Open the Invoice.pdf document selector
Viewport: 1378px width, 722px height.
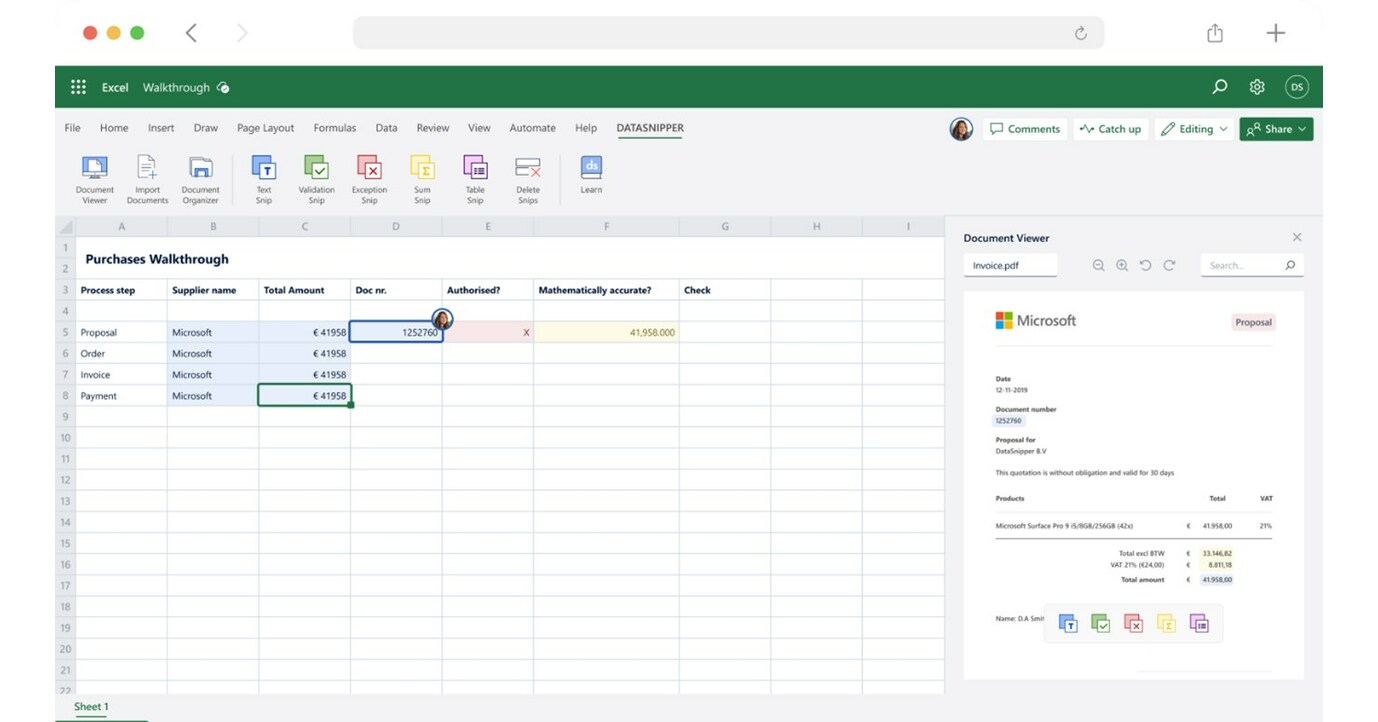click(x=1010, y=266)
